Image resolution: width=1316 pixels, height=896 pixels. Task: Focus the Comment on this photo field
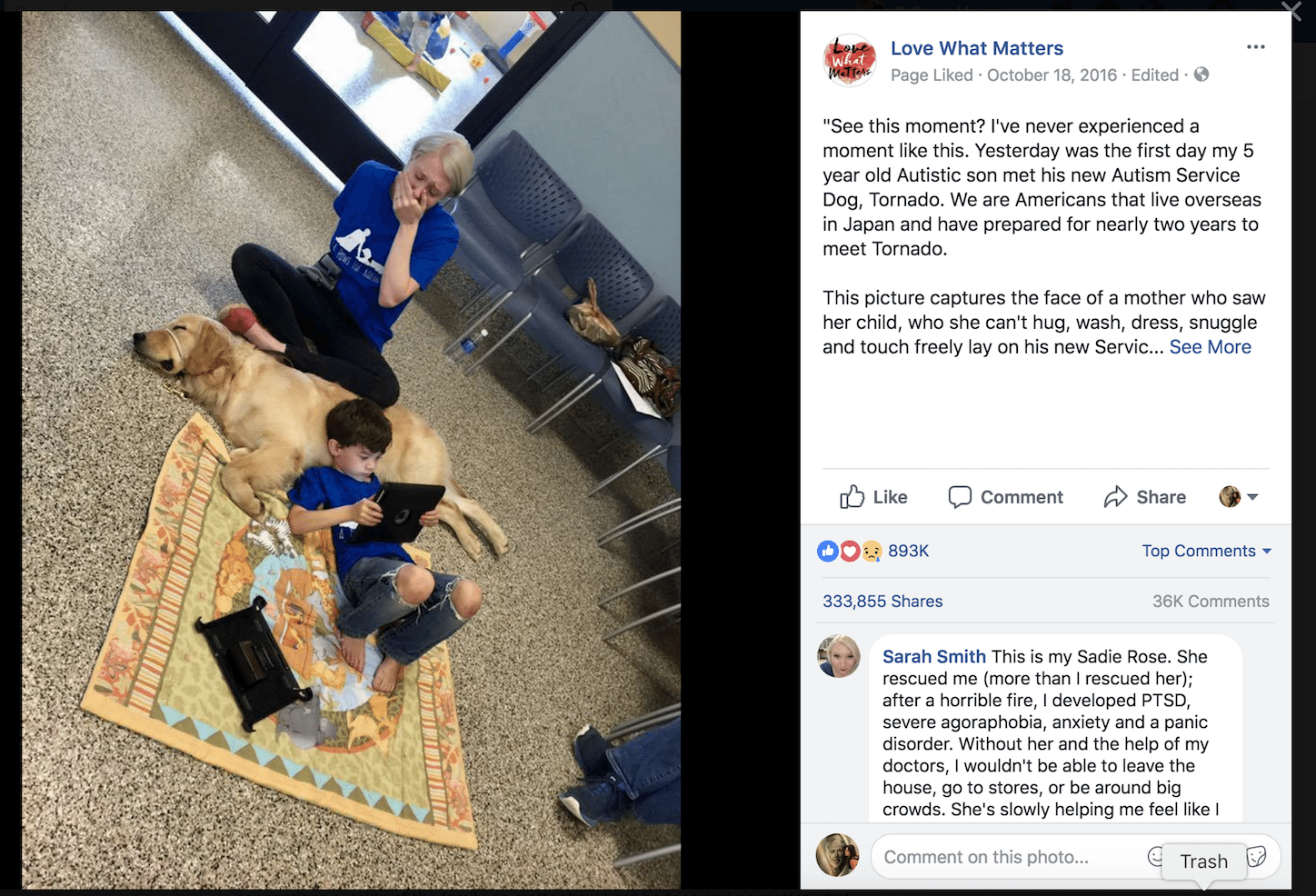[1009, 857]
